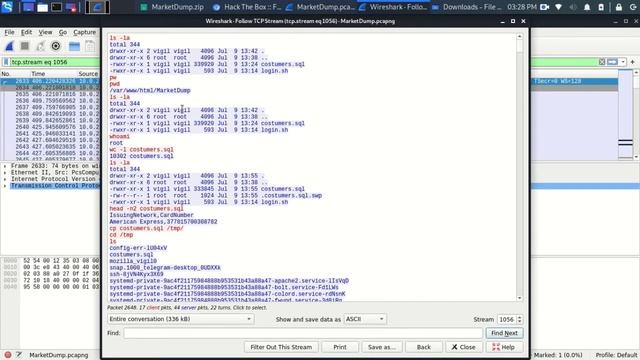The image size is (640, 360).
Task: Click the stream text scrollbar down arrow
Action: click(519, 298)
